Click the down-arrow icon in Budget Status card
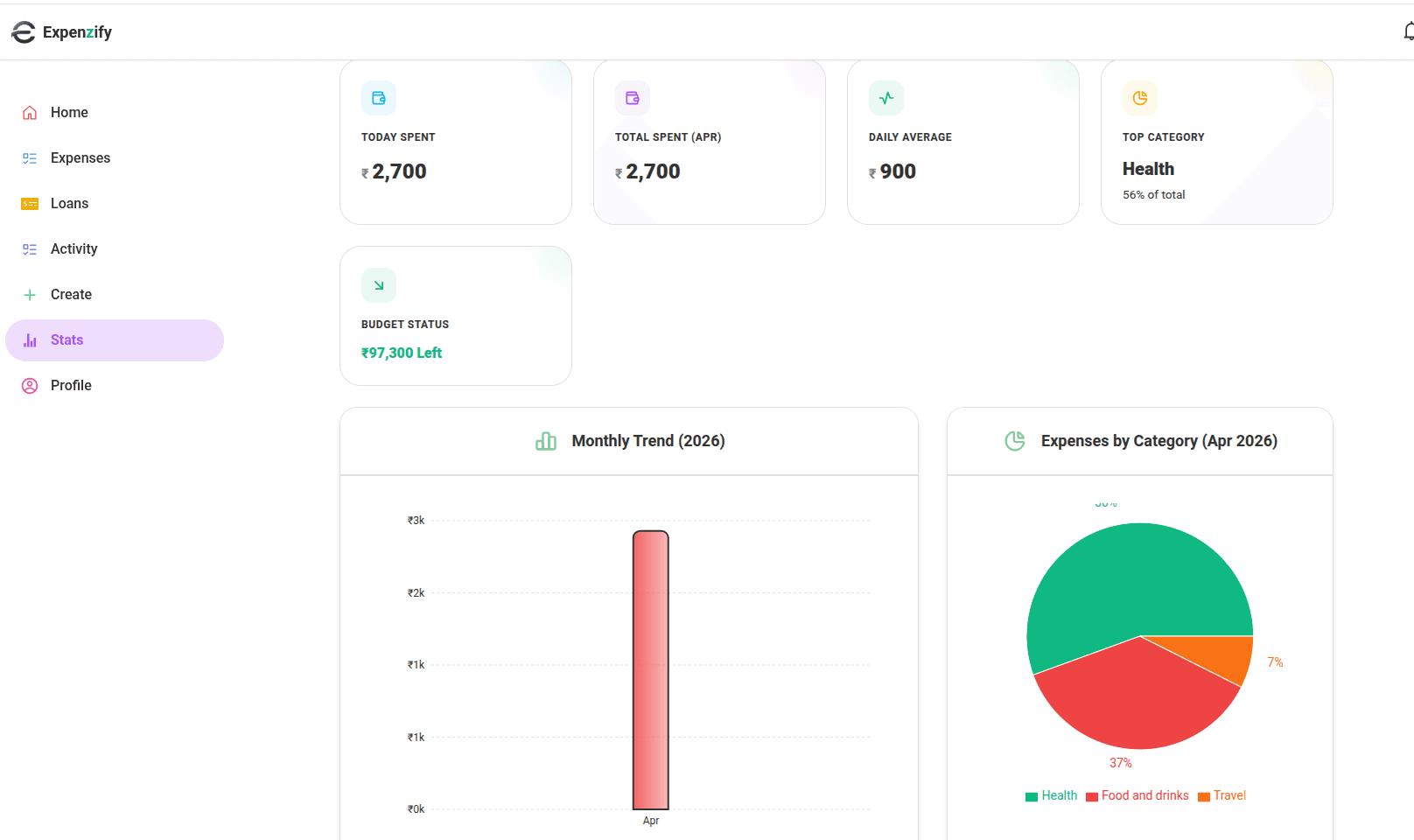The height and width of the screenshot is (840, 1414). click(x=379, y=285)
